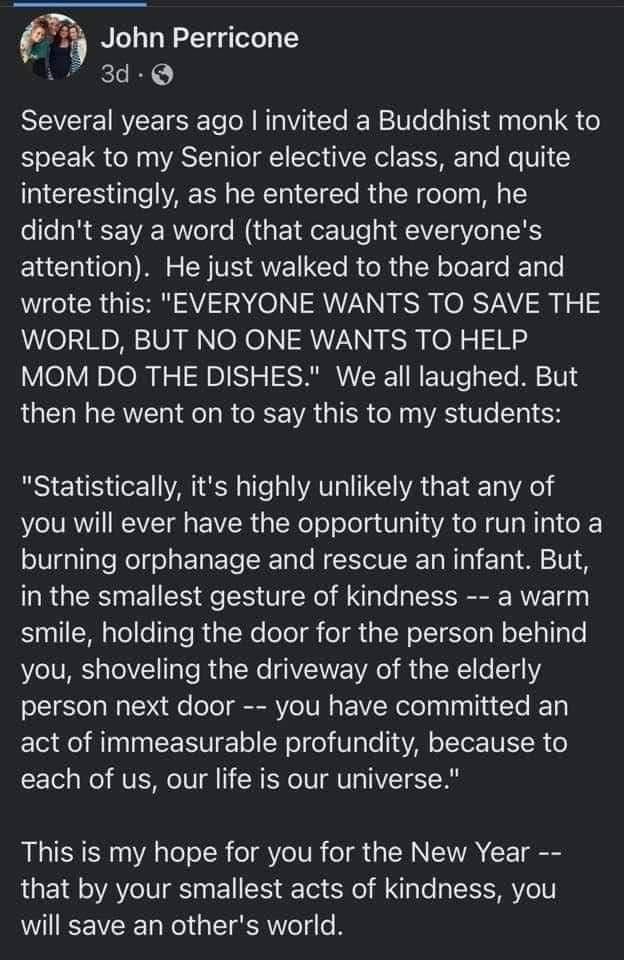
Task: Open the John Perricone profile name link
Action: [200, 38]
